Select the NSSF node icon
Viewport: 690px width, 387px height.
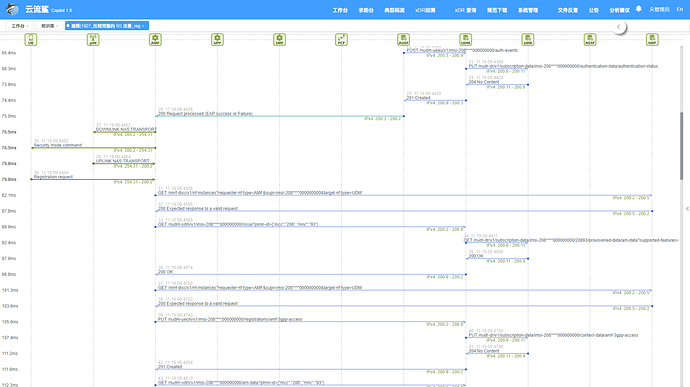point(590,40)
